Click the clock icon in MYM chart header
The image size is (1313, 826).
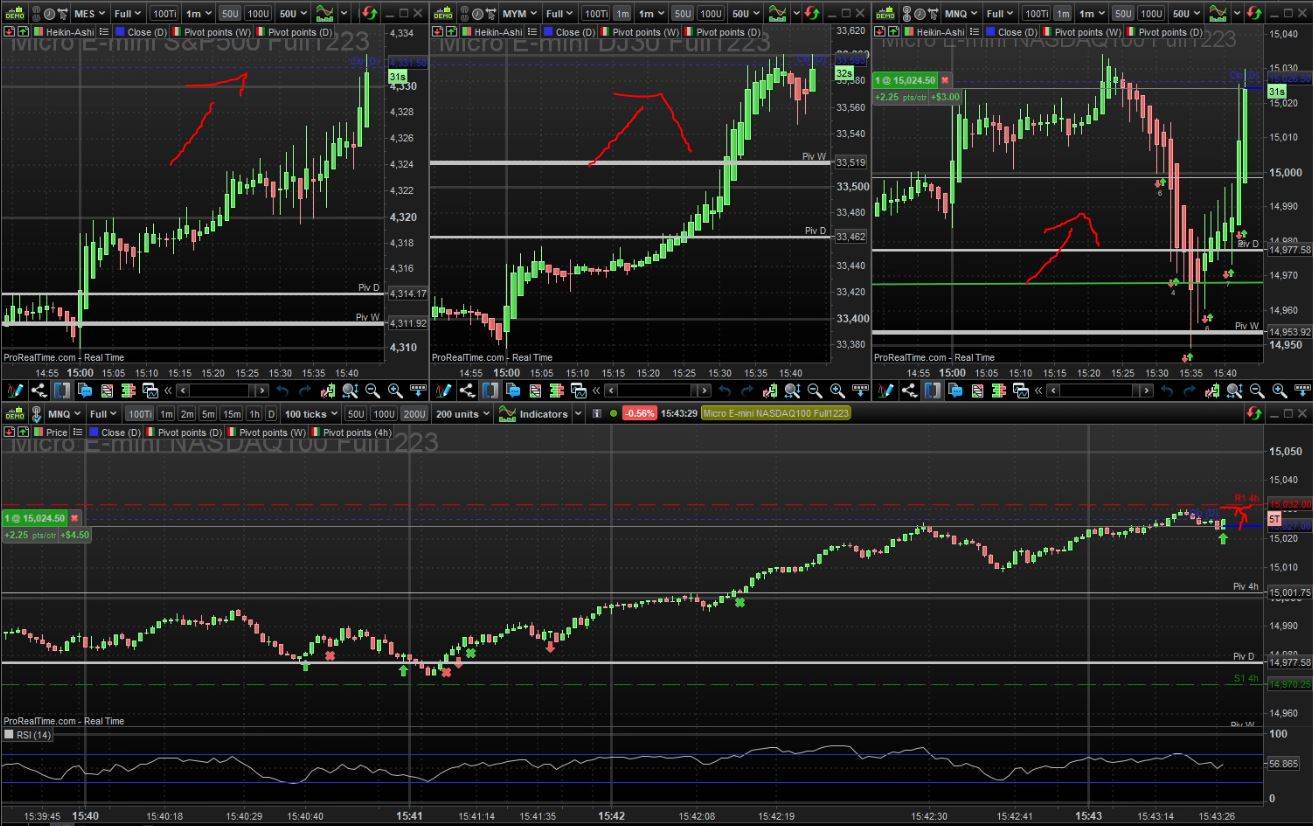pyautogui.click(x=477, y=14)
